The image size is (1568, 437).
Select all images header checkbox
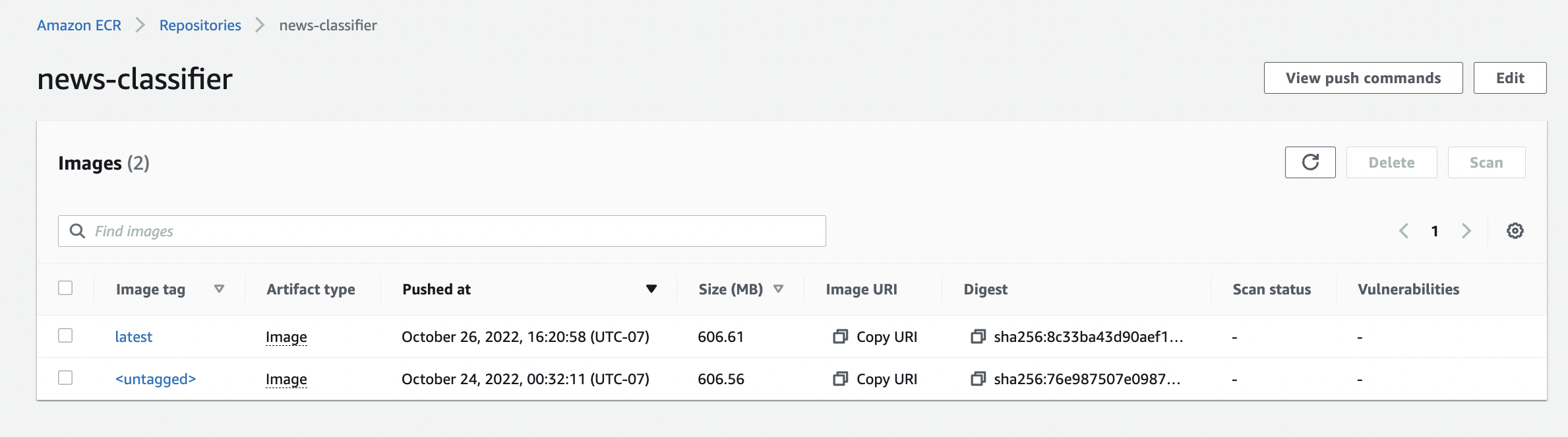65,288
